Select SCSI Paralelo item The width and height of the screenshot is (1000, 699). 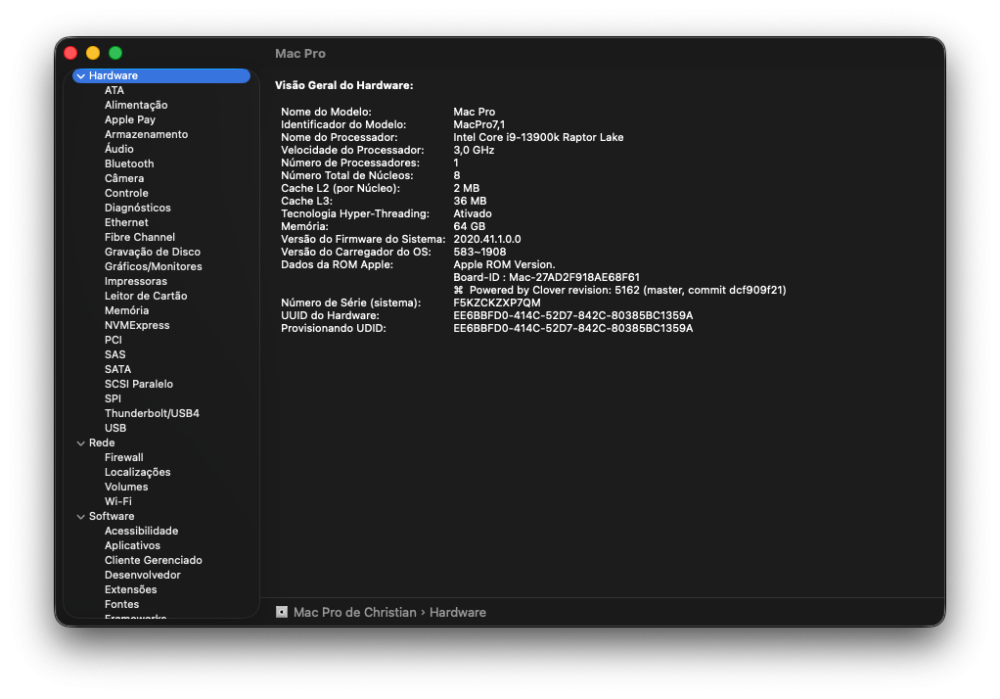coord(138,384)
